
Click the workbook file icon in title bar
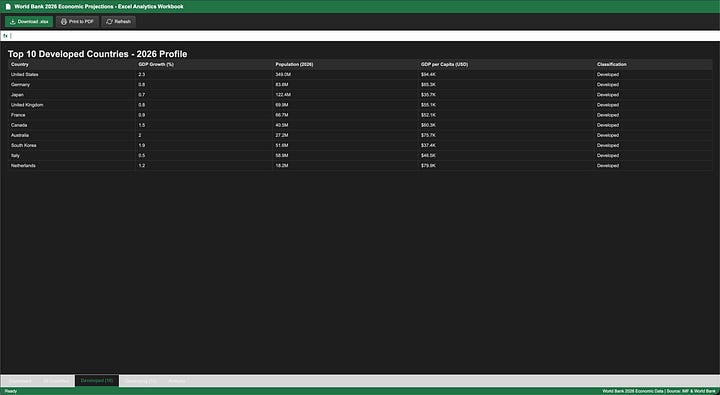click(8, 6)
